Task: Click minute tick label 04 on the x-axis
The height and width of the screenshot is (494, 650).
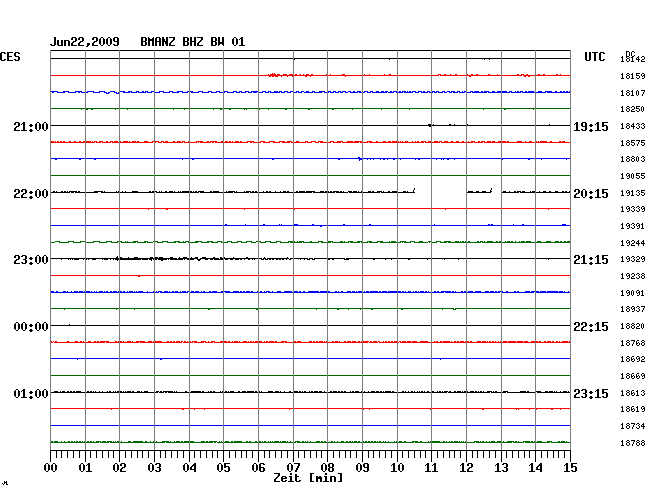Action: (x=189, y=468)
